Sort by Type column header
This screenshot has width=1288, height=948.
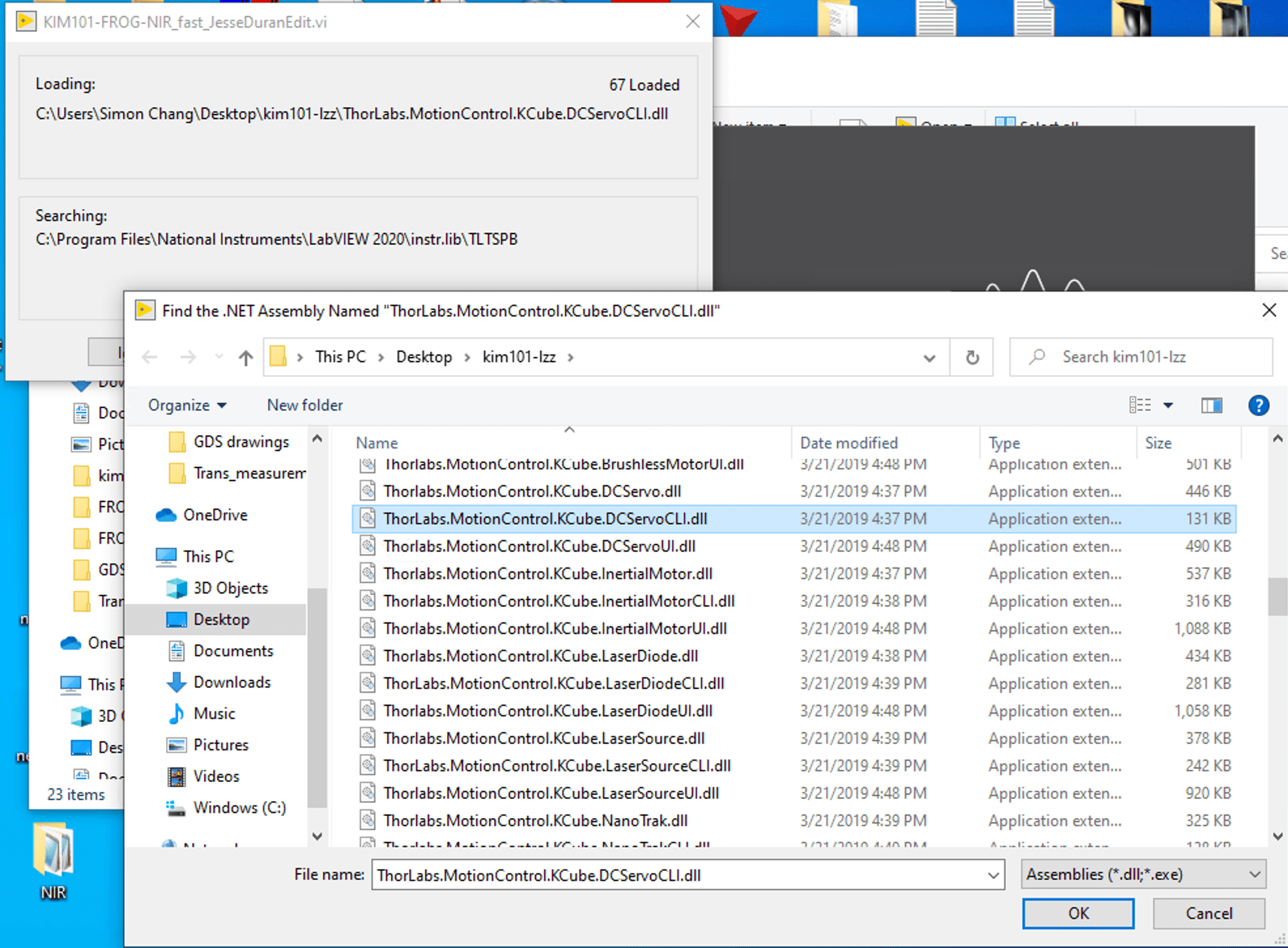[1004, 443]
